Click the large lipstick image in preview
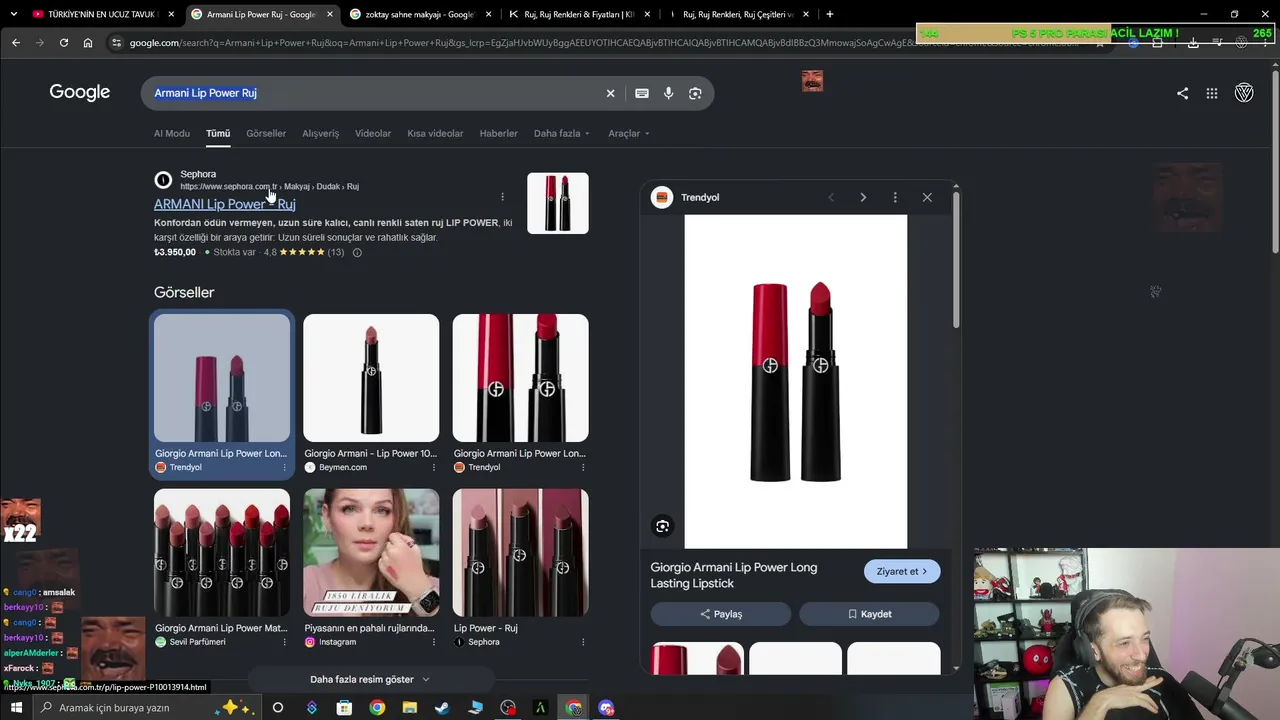The image size is (1280, 720). click(x=796, y=381)
